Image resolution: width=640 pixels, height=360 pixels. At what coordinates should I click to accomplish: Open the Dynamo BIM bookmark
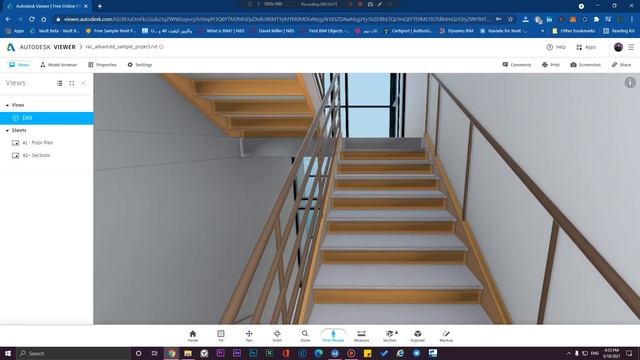[x=456, y=31]
